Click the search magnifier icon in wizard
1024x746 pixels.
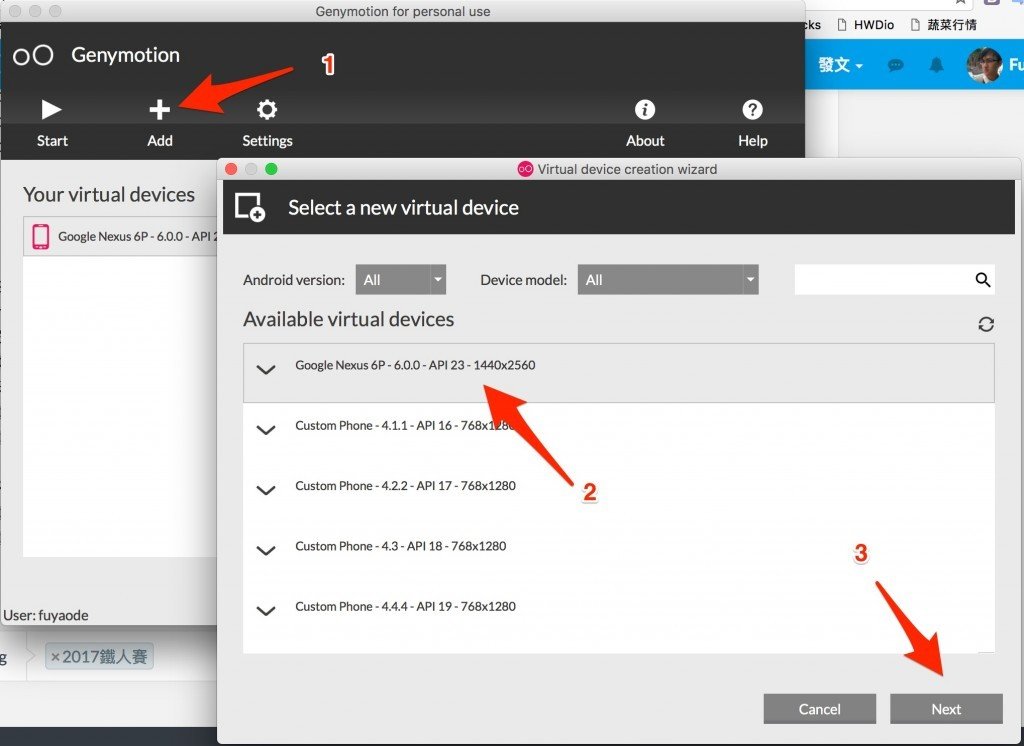(983, 280)
